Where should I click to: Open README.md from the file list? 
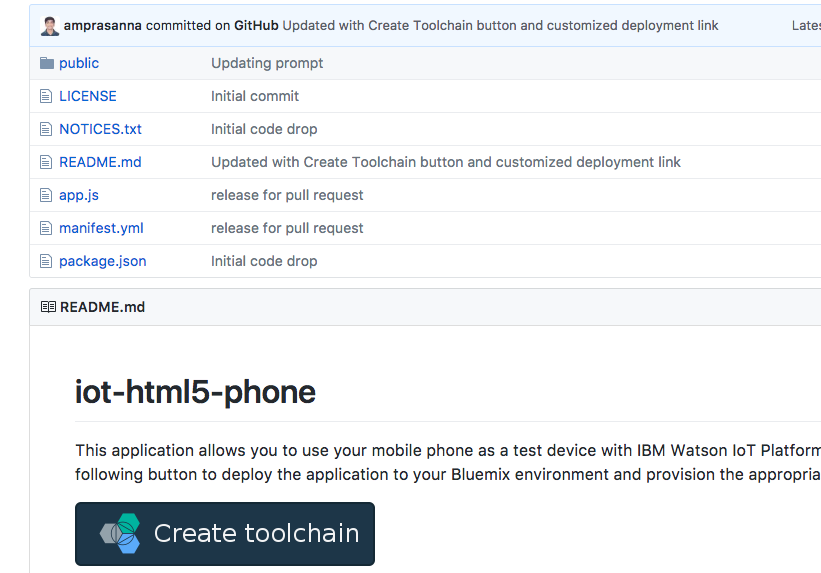[101, 162]
